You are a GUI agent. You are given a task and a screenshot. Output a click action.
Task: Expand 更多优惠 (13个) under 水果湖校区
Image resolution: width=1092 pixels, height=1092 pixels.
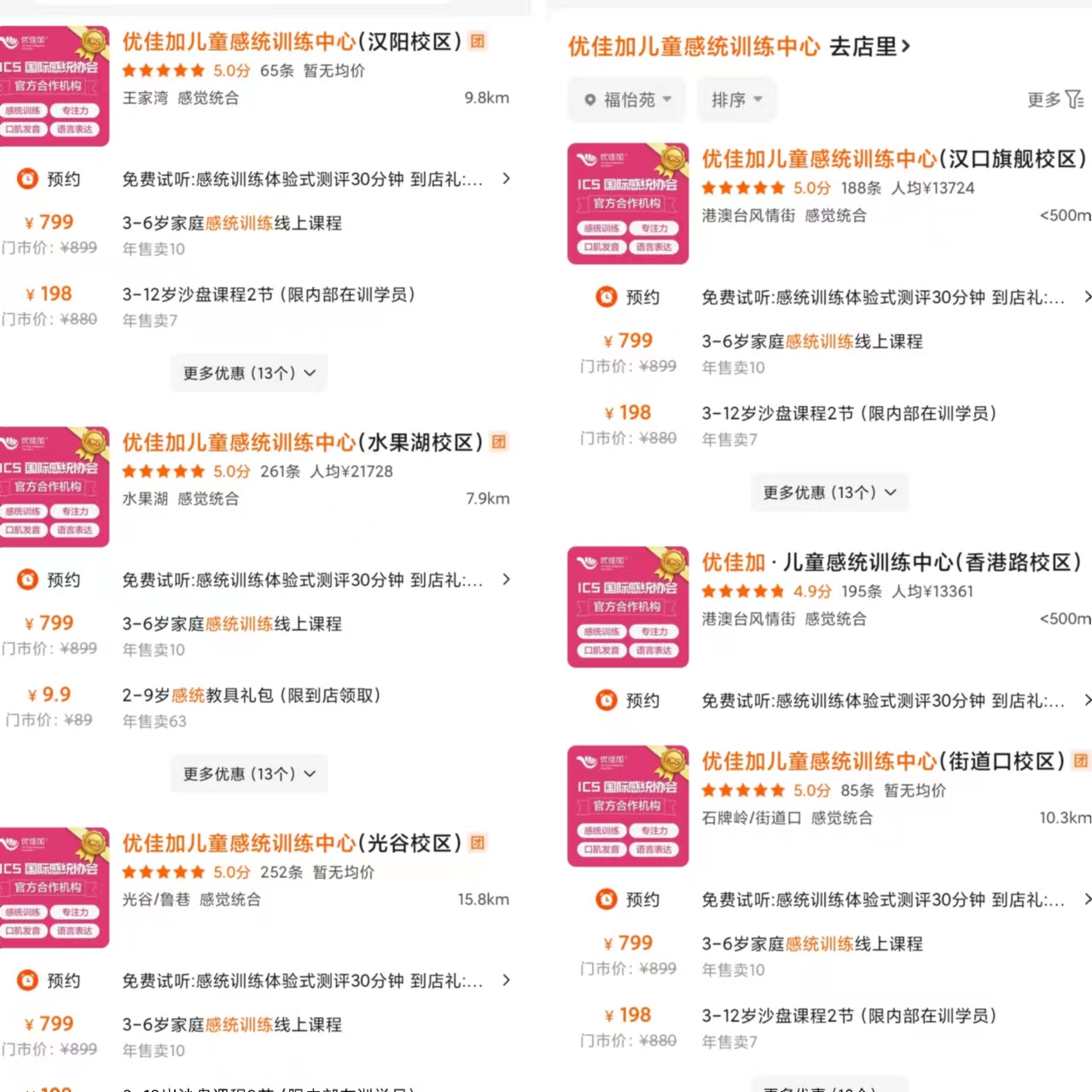[249, 774]
